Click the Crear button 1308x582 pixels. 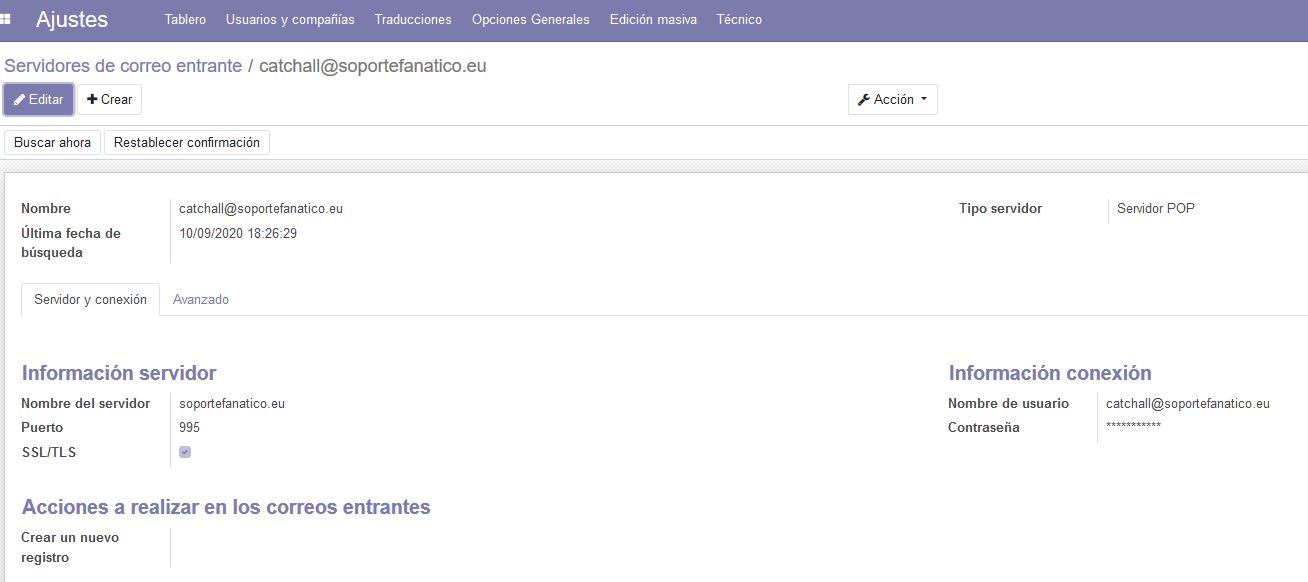(x=110, y=99)
